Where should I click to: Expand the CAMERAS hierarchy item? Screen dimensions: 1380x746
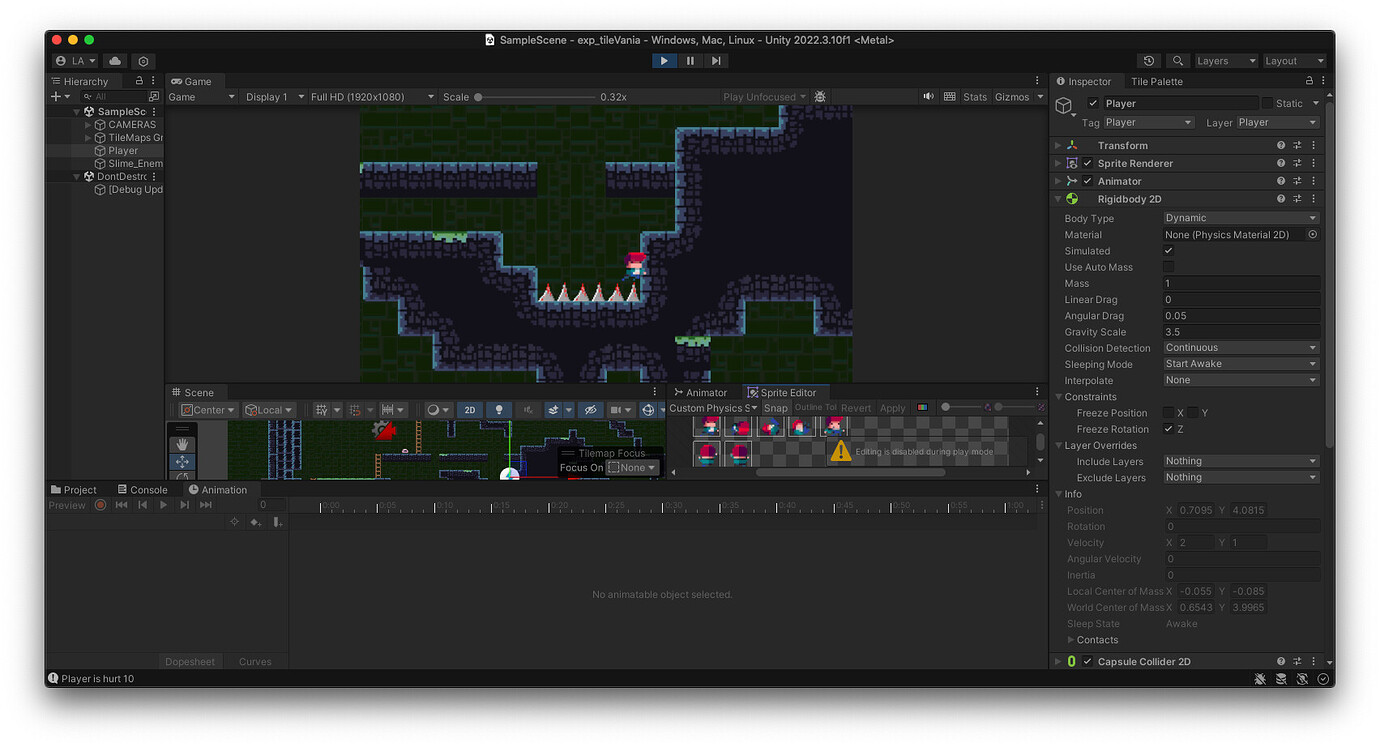(88, 125)
